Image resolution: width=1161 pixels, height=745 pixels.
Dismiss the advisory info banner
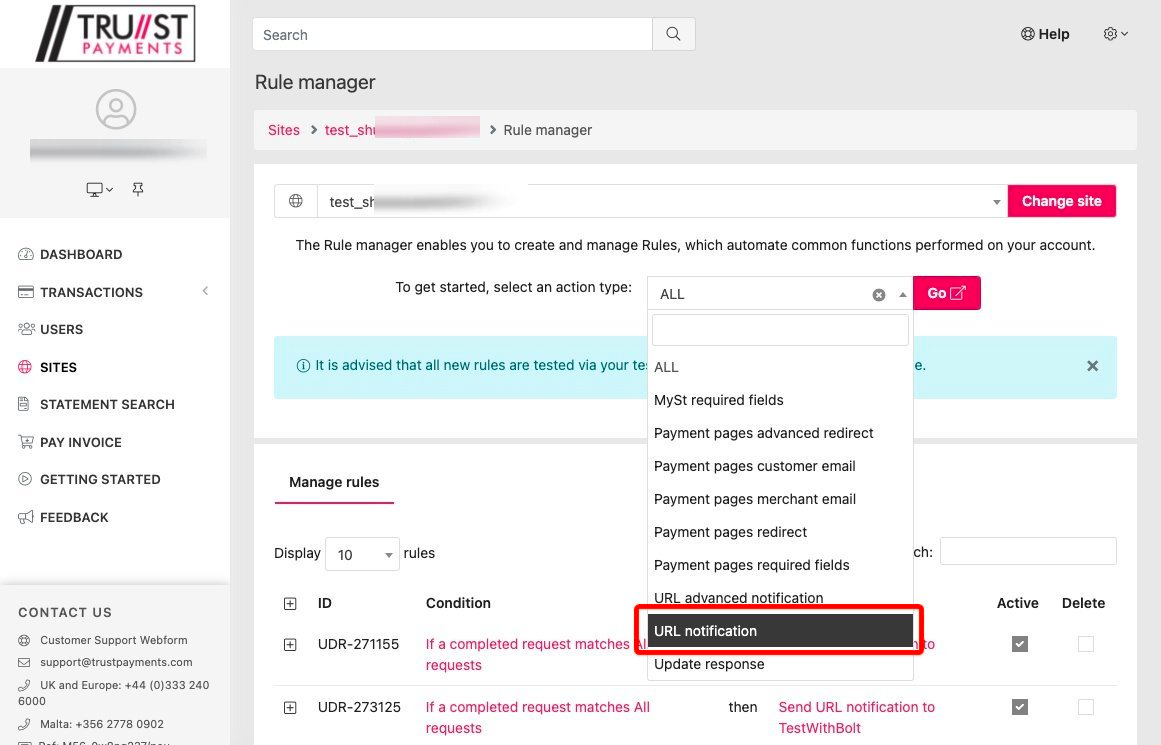pos(1092,366)
